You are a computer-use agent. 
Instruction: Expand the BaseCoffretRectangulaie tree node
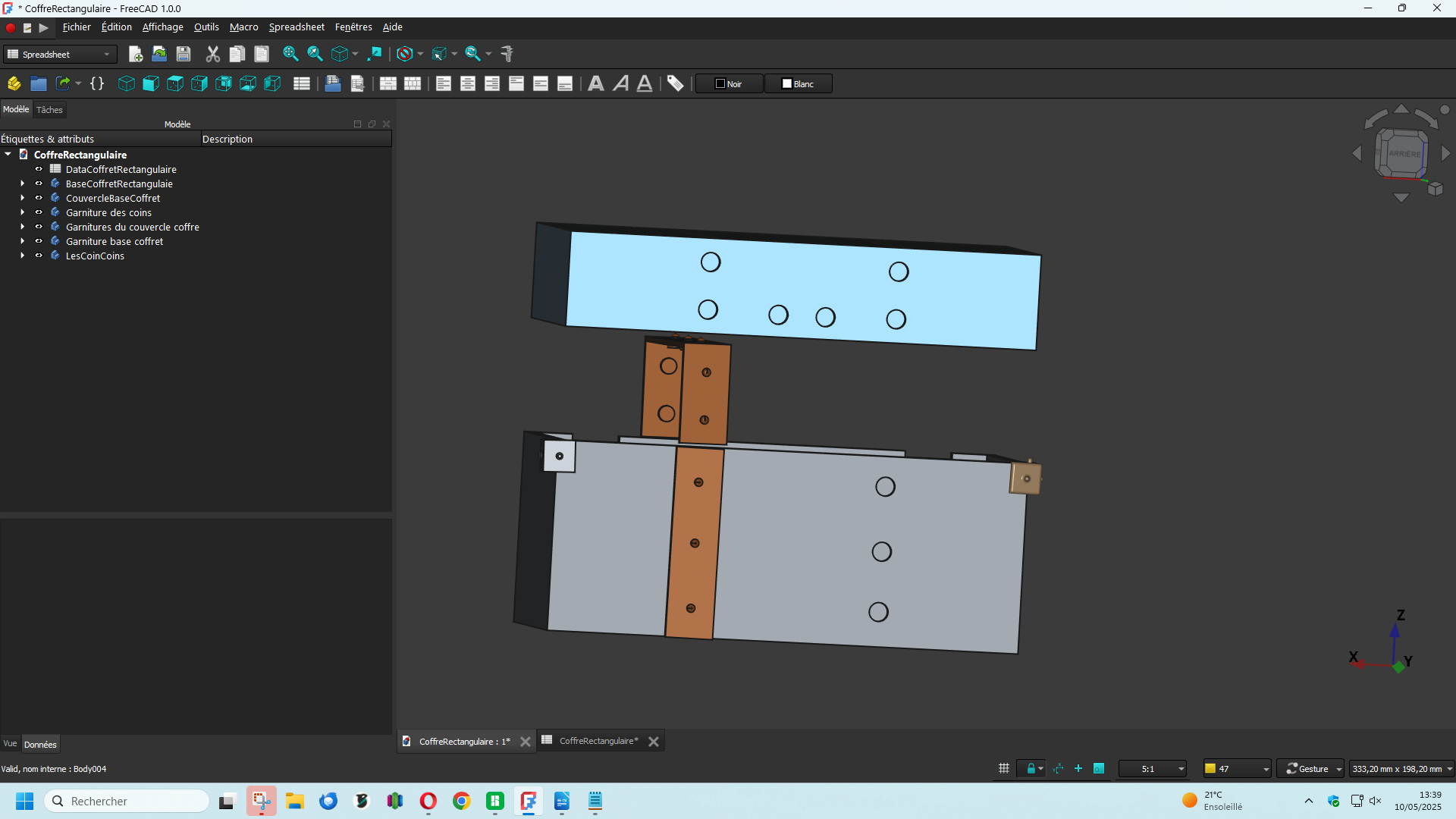[x=22, y=184]
